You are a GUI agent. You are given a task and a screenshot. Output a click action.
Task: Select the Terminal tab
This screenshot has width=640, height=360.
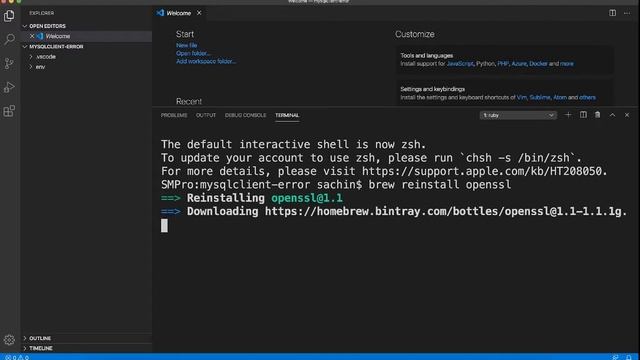287,116
